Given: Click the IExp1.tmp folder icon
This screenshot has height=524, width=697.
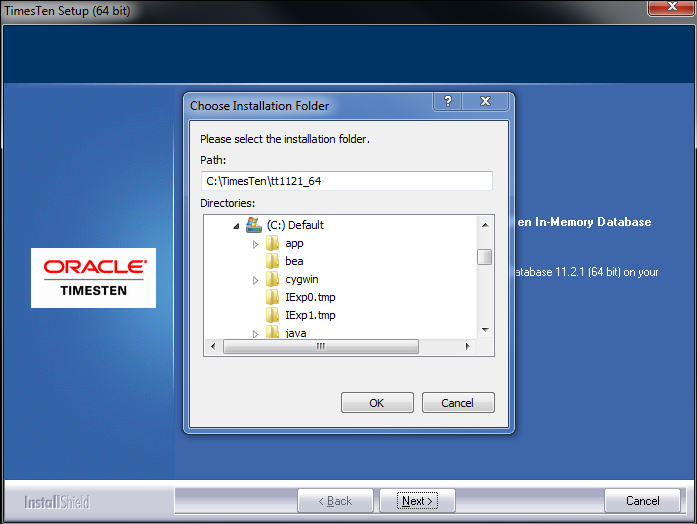Looking at the screenshot, I should pos(272,315).
